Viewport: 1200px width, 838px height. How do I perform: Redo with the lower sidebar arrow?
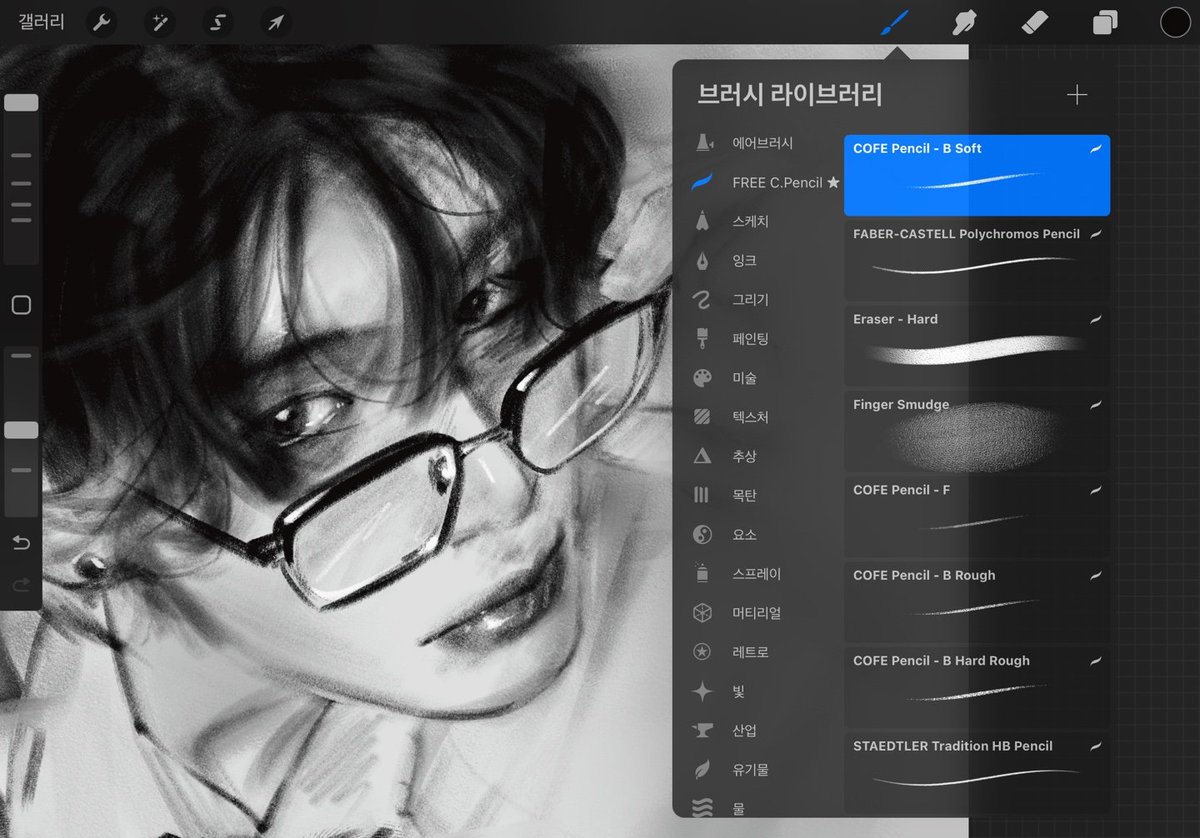(x=21, y=585)
